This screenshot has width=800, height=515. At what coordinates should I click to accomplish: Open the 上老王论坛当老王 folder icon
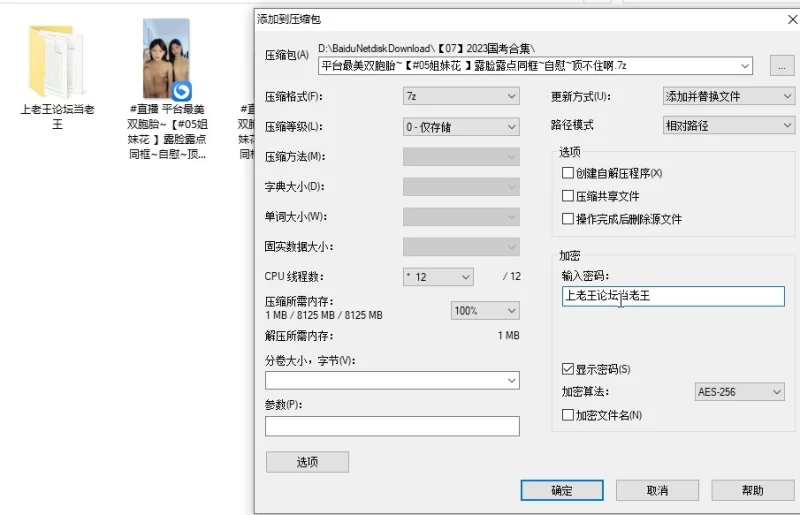pos(56,61)
